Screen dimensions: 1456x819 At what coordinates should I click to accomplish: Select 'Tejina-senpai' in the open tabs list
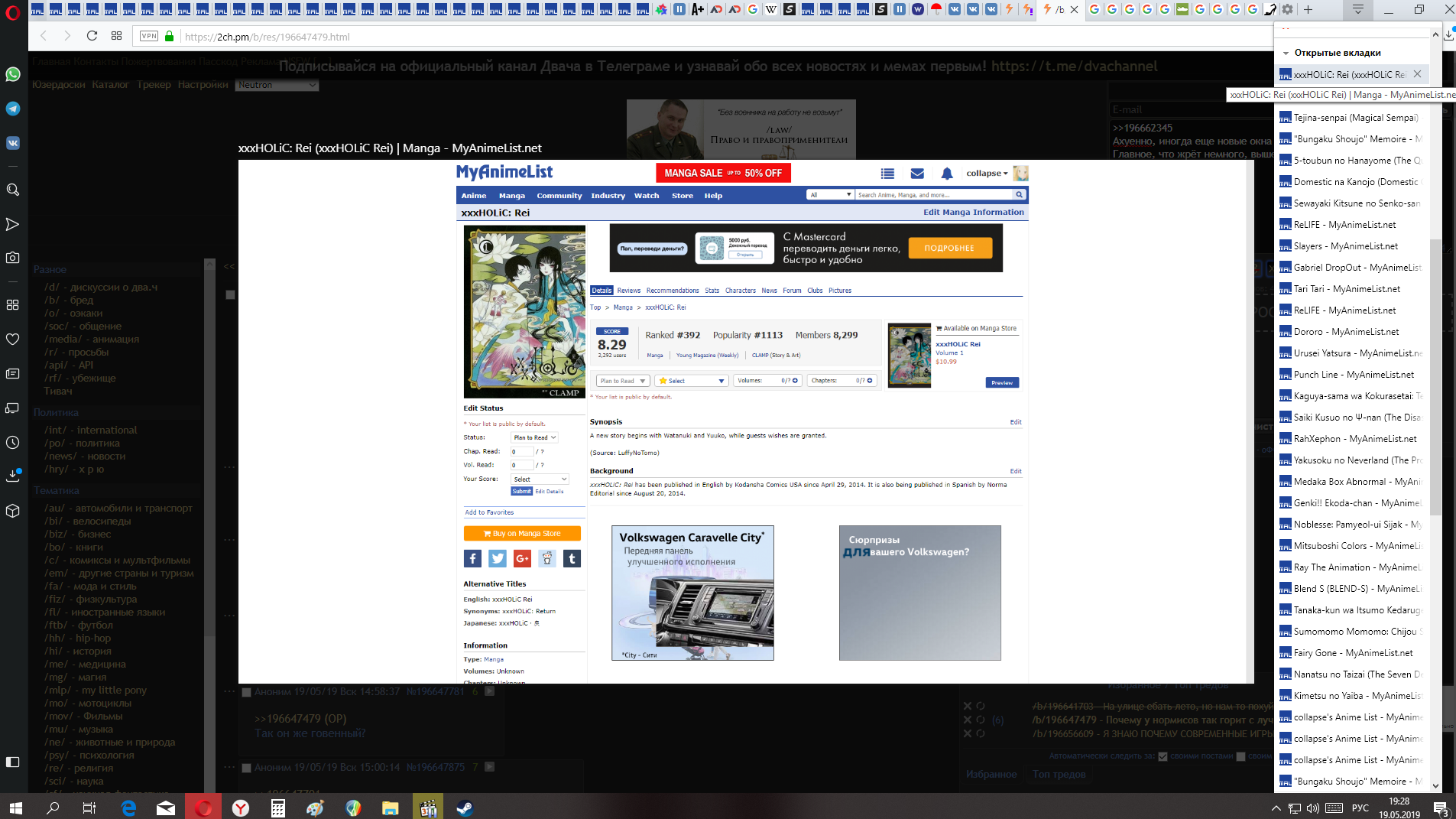(x=1352, y=118)
